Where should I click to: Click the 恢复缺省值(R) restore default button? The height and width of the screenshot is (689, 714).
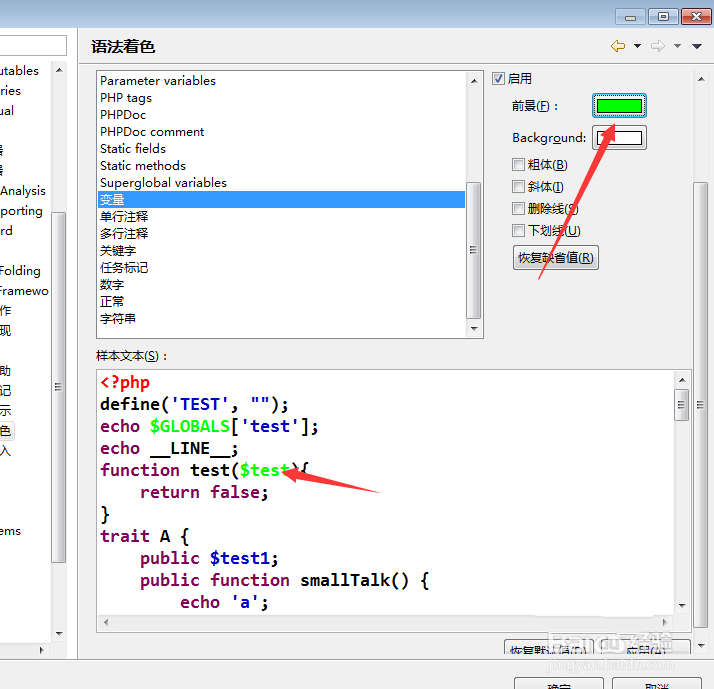click(556, 258)
